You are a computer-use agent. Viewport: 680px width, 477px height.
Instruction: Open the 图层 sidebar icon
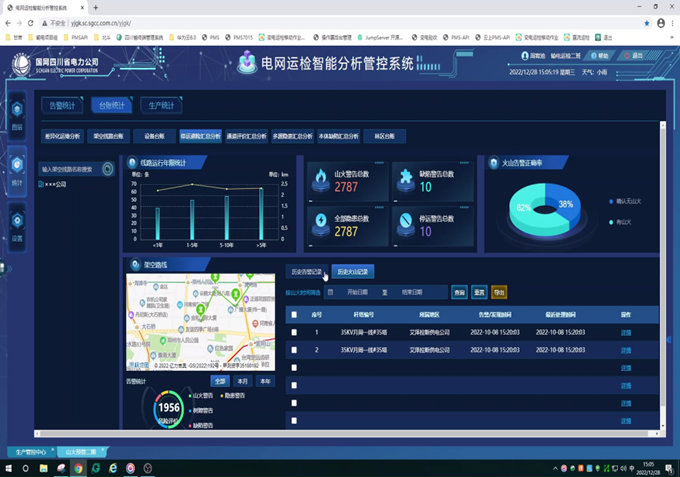point(17,116)
